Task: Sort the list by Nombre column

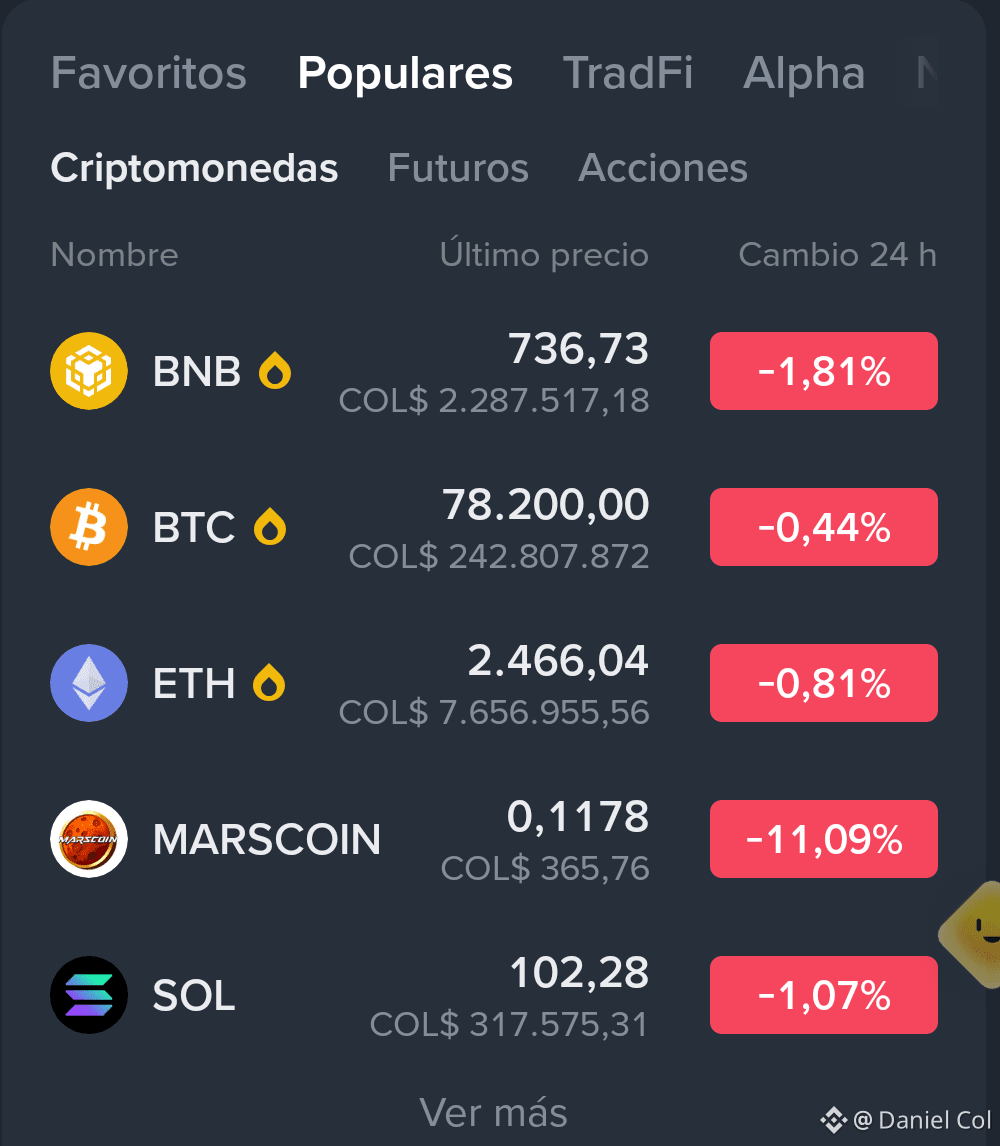Action: 115,255
